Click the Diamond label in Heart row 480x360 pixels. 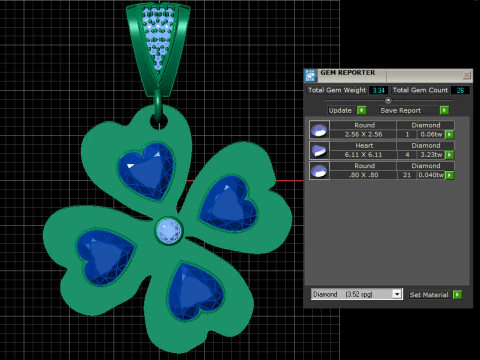click(x=426, y=146)
